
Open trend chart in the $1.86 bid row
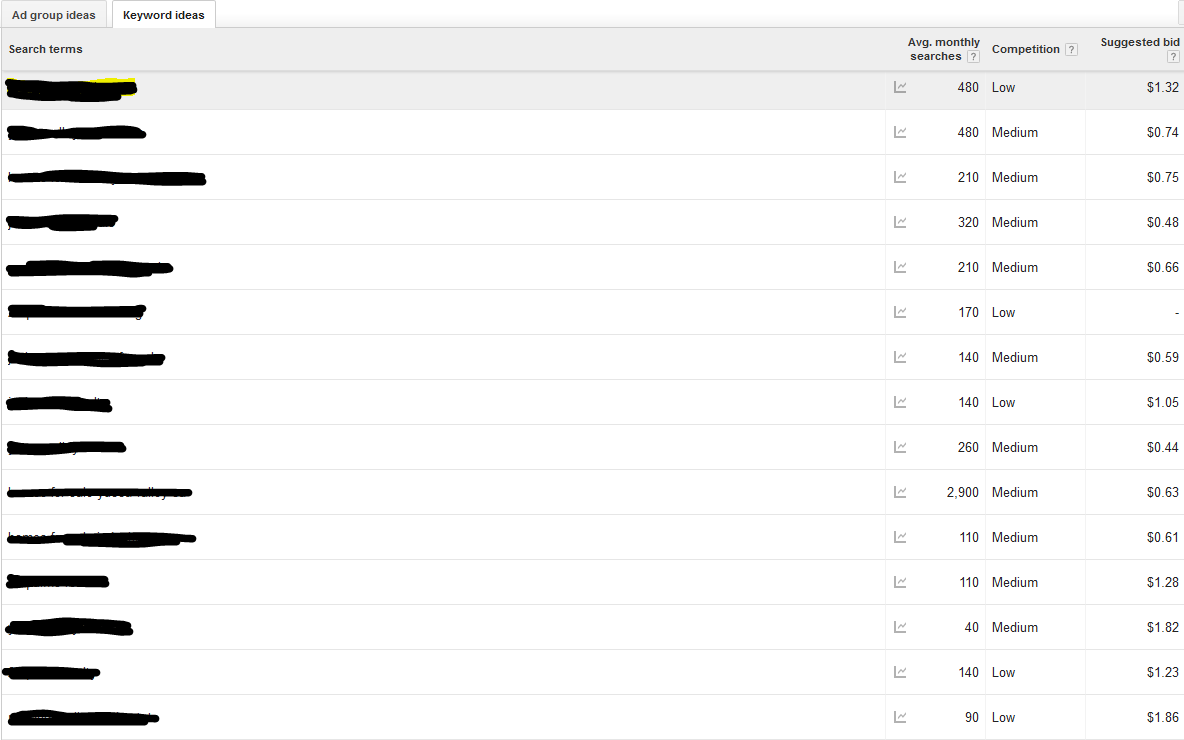900,717
